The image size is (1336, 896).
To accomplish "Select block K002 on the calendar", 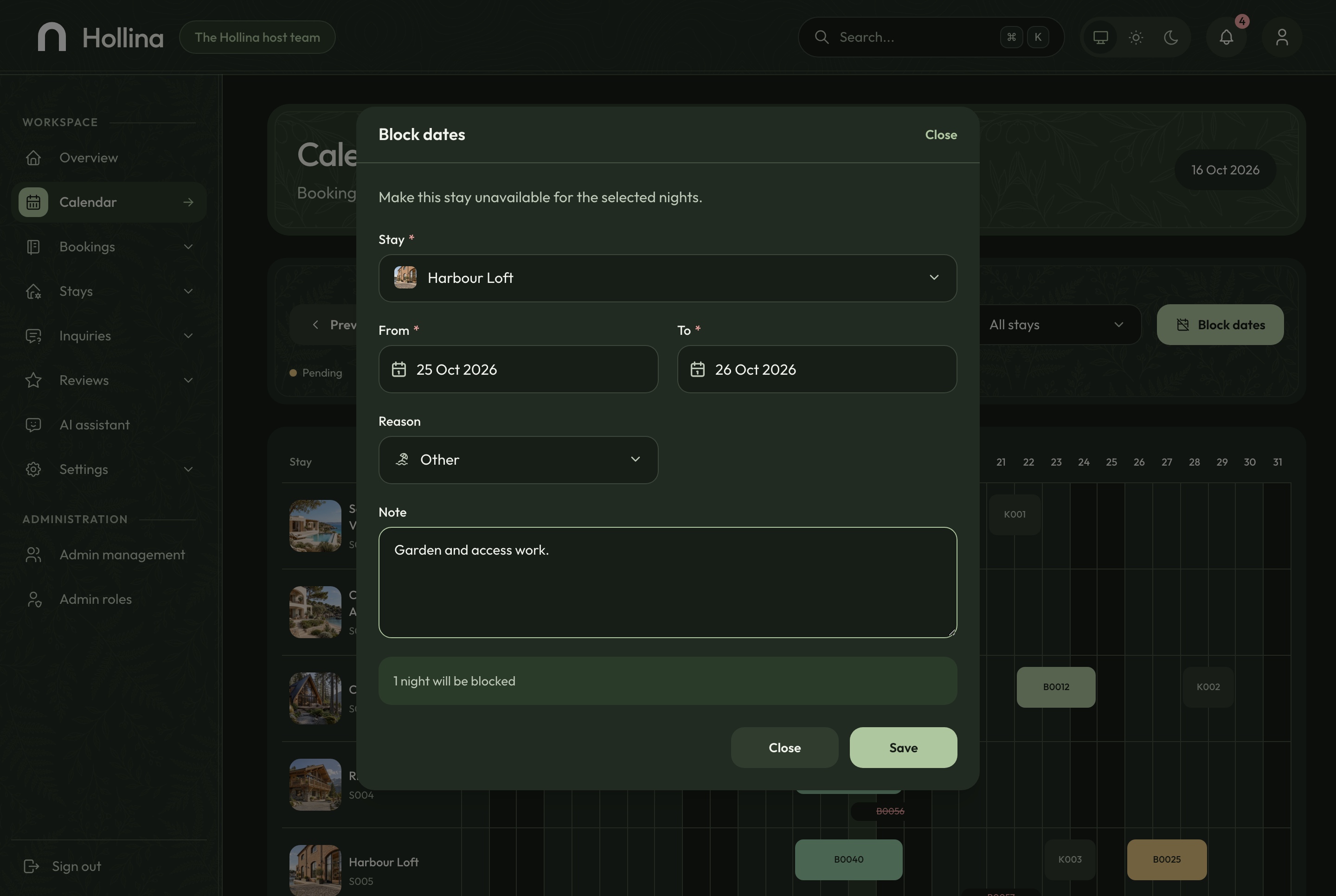I will point(1208,687).
